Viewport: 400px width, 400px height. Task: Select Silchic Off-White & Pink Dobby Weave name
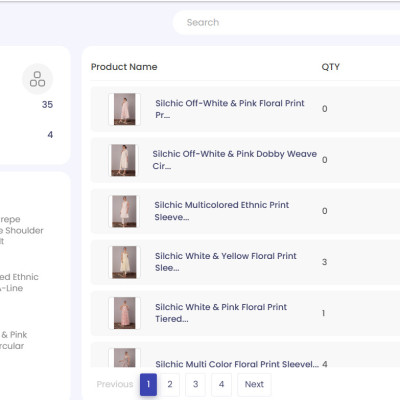coord(235,160)
